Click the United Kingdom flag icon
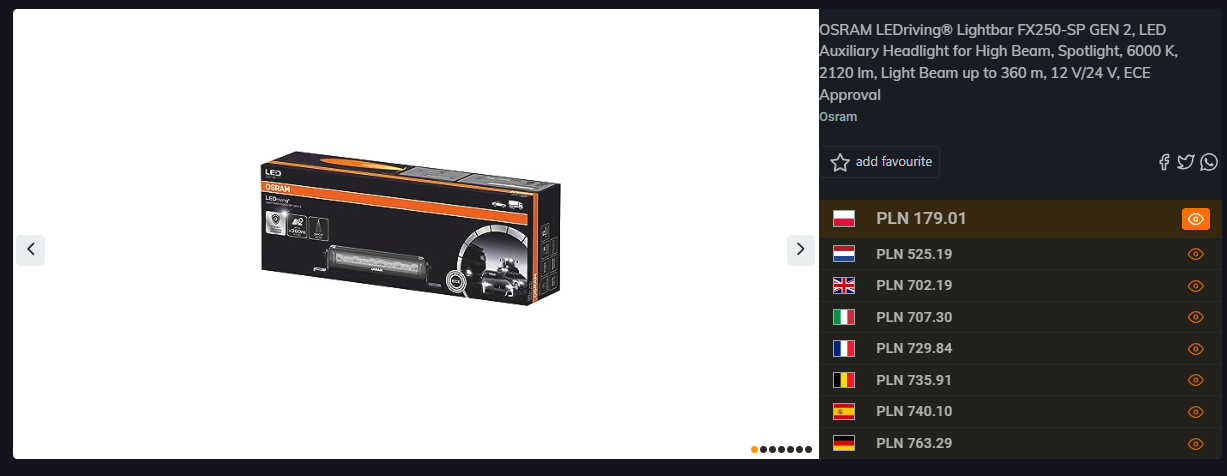1227x476 pixels. pyautogui.click(x=844, y=286)
